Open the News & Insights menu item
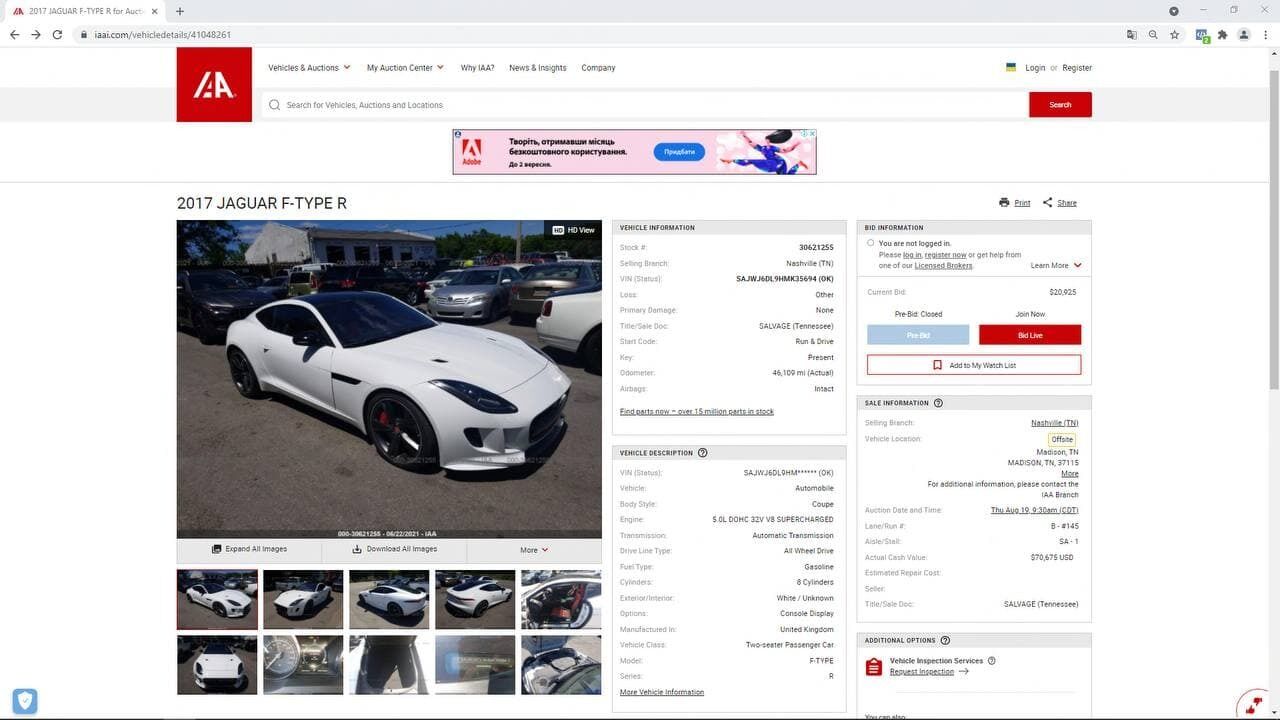Screen dimensions: 1280x720 (537, 68)
